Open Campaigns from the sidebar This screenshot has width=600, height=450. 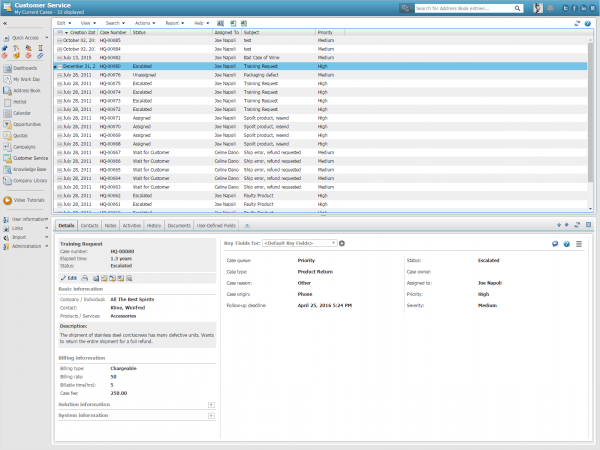(20, 147)
